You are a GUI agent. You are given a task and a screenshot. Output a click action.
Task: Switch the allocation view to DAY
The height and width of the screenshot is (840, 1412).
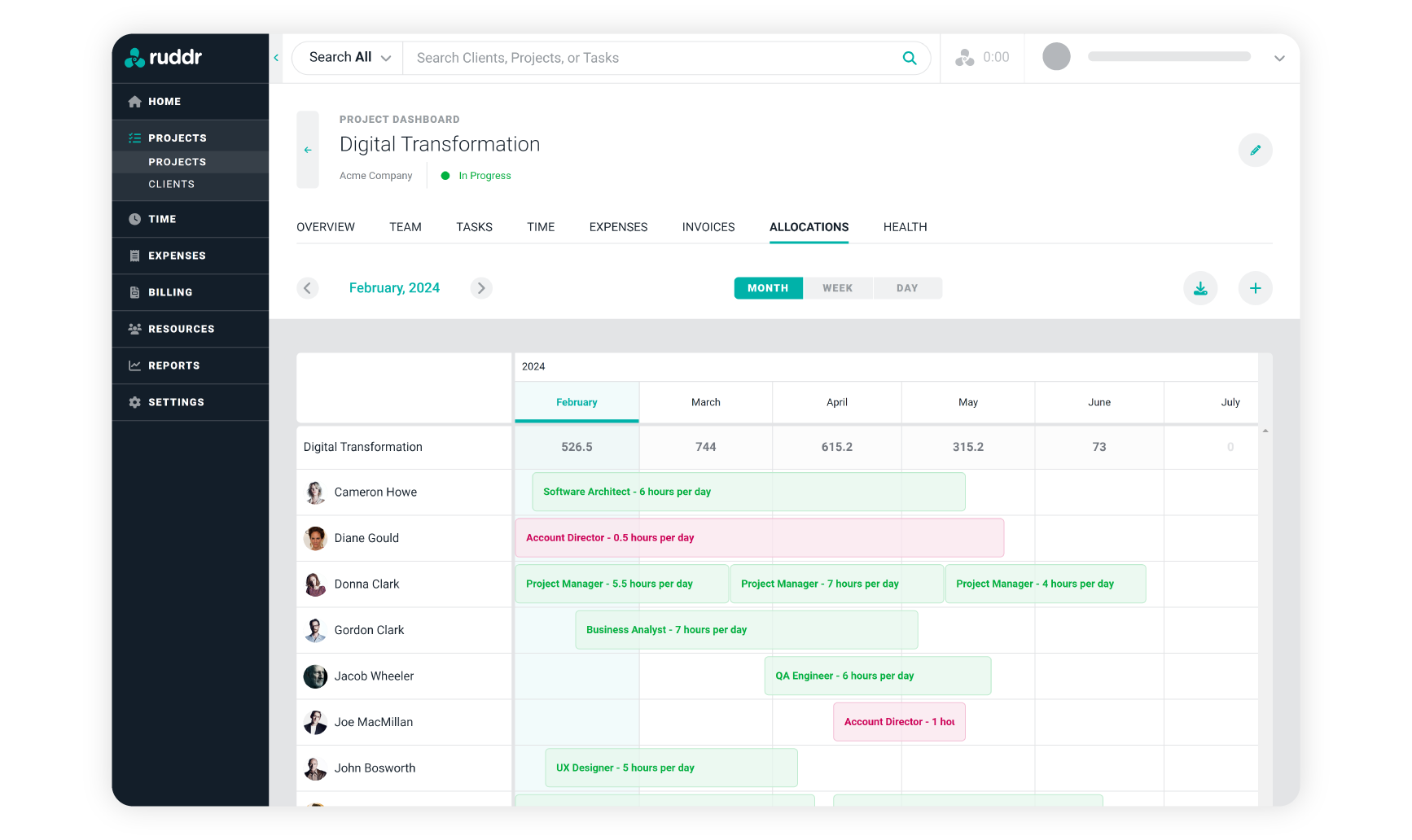click(x=906, y=287)
